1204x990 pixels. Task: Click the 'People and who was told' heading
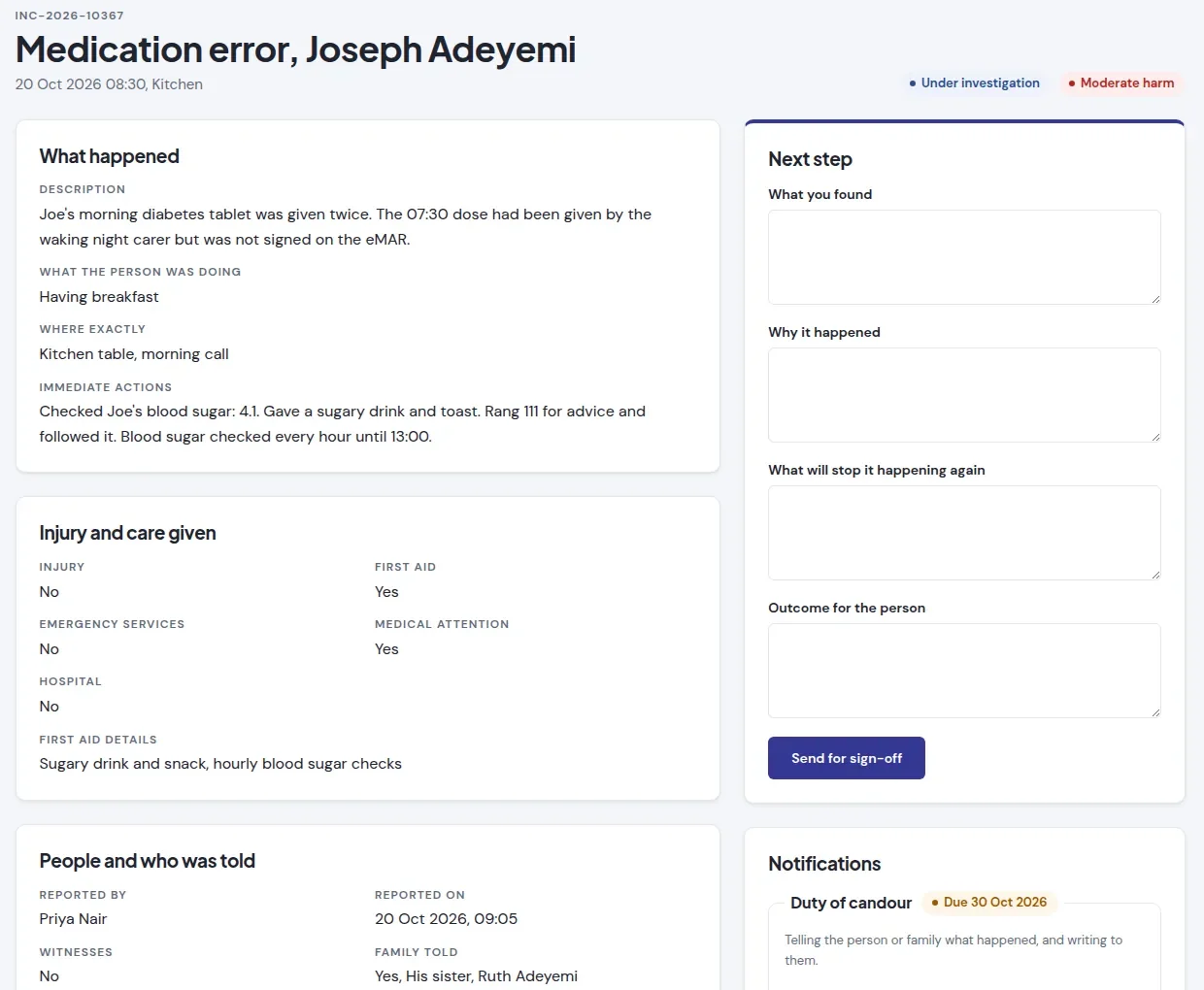[148, 861]
